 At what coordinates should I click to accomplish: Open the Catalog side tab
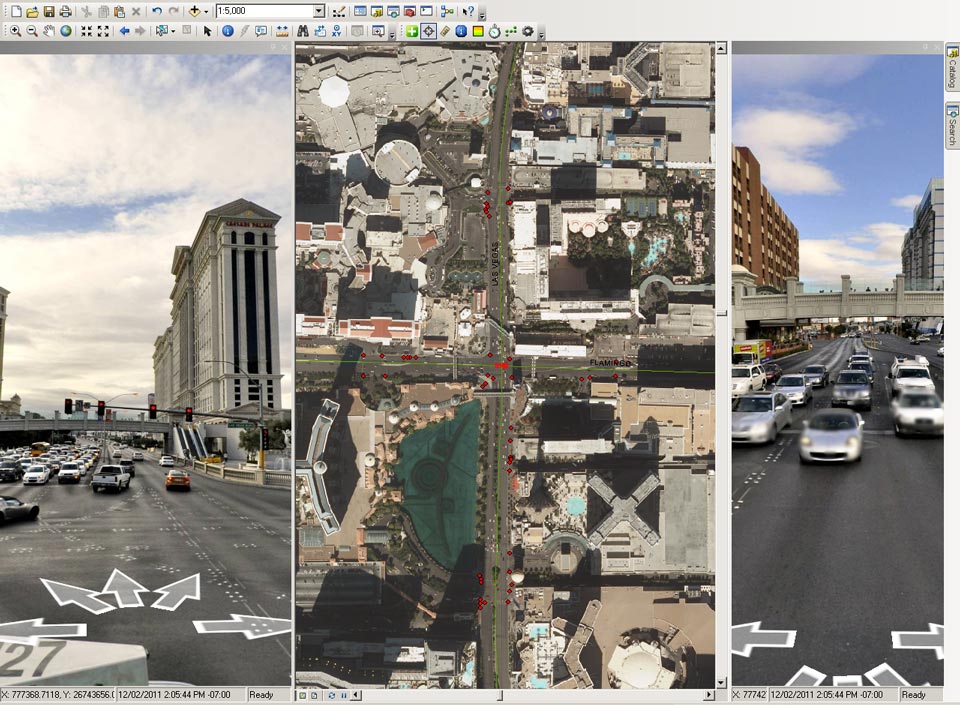(x=952, y=72)
